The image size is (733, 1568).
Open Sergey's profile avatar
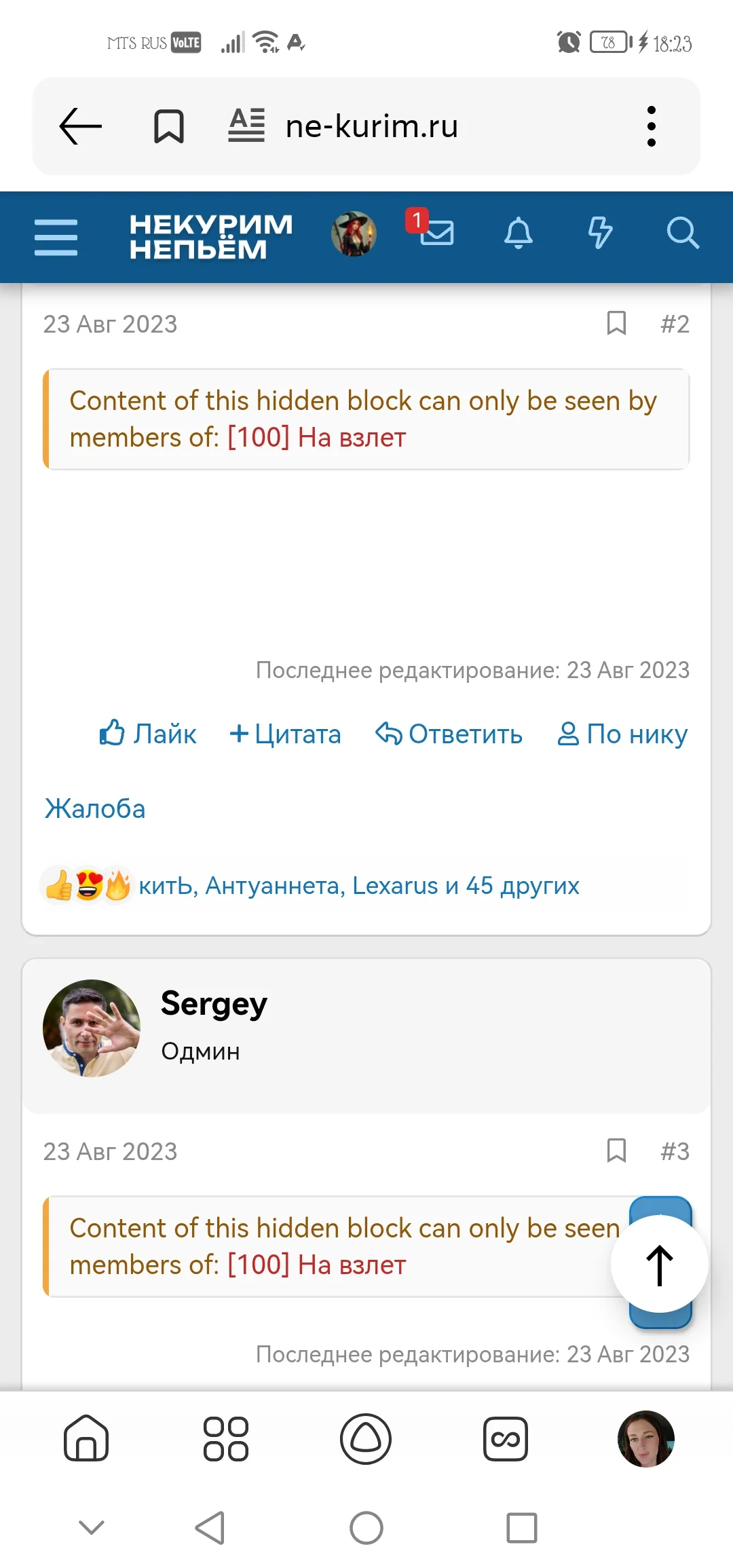click(x=92, y=1028)
